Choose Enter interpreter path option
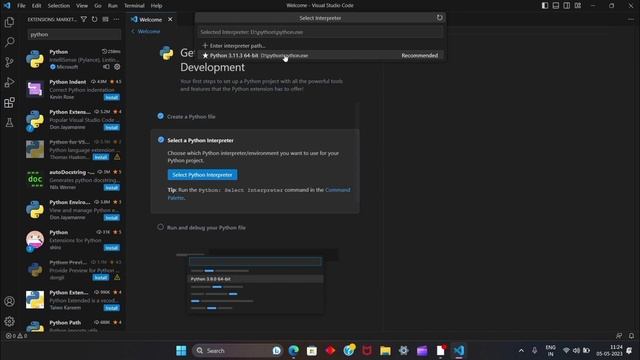The width and height of the screenshot is (640, 360). click(320, 46)
